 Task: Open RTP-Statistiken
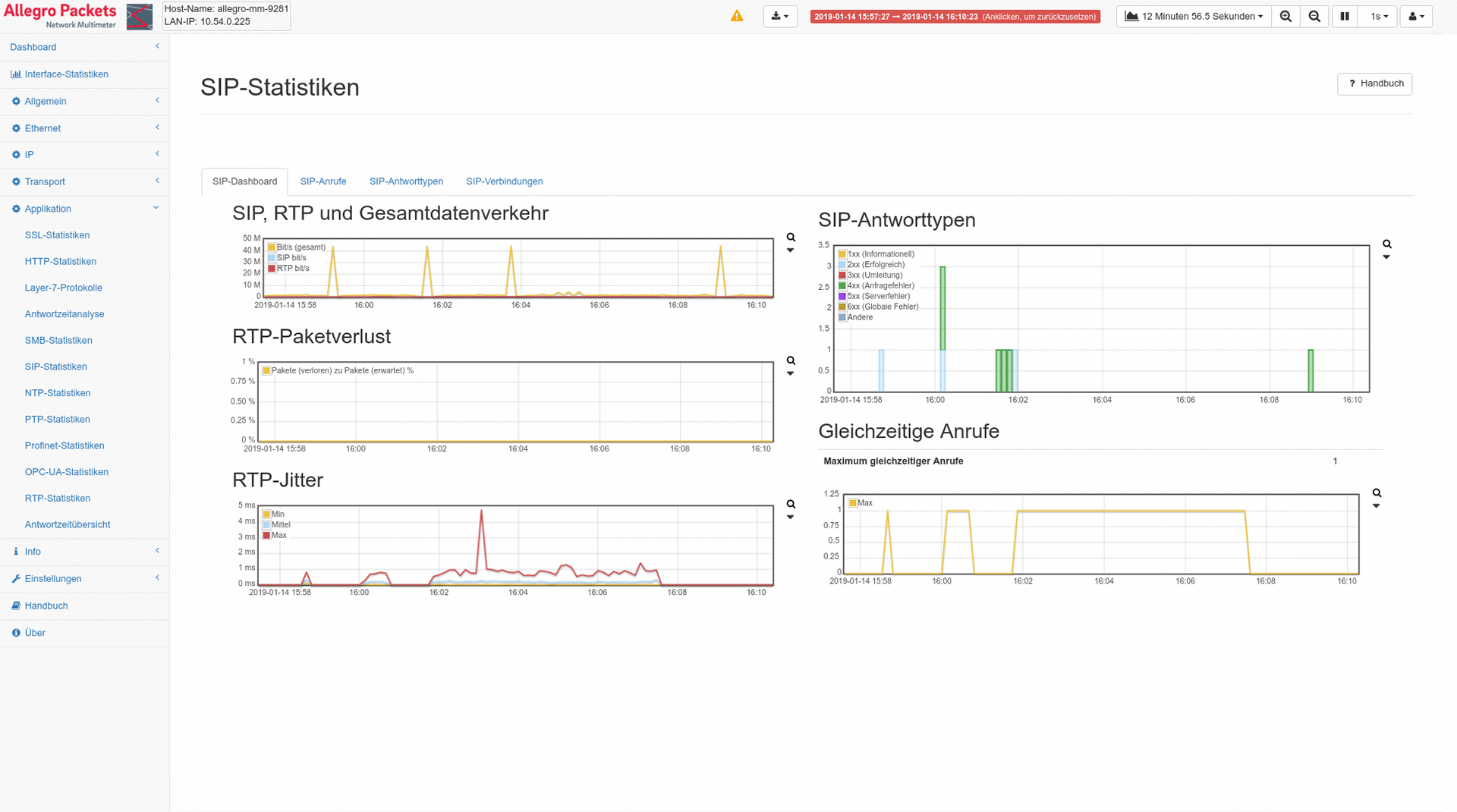click(58, 499)
